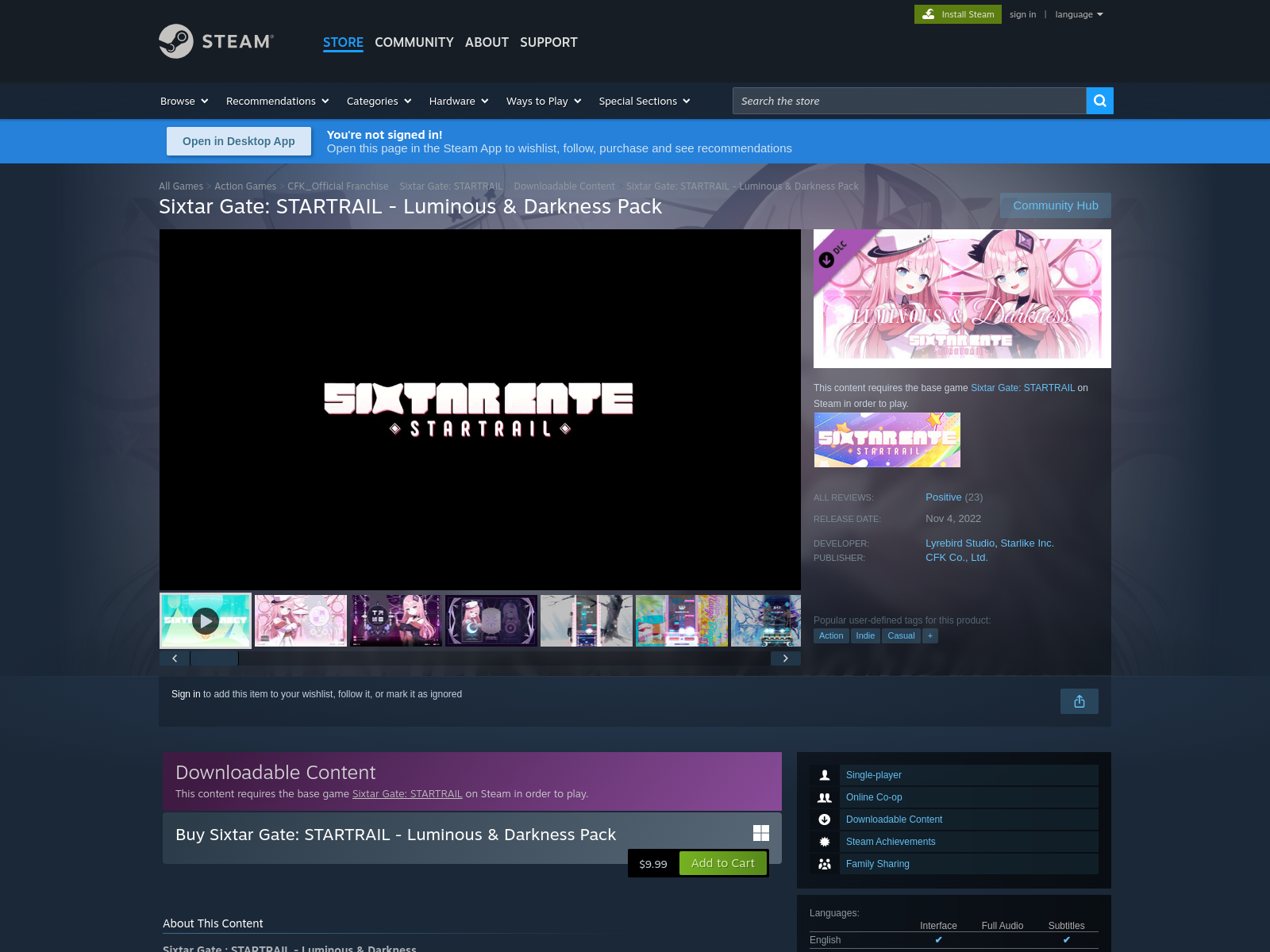Click the Install Steam button
The width and height of the screenshot is (1270, 952).
(958, 14)
